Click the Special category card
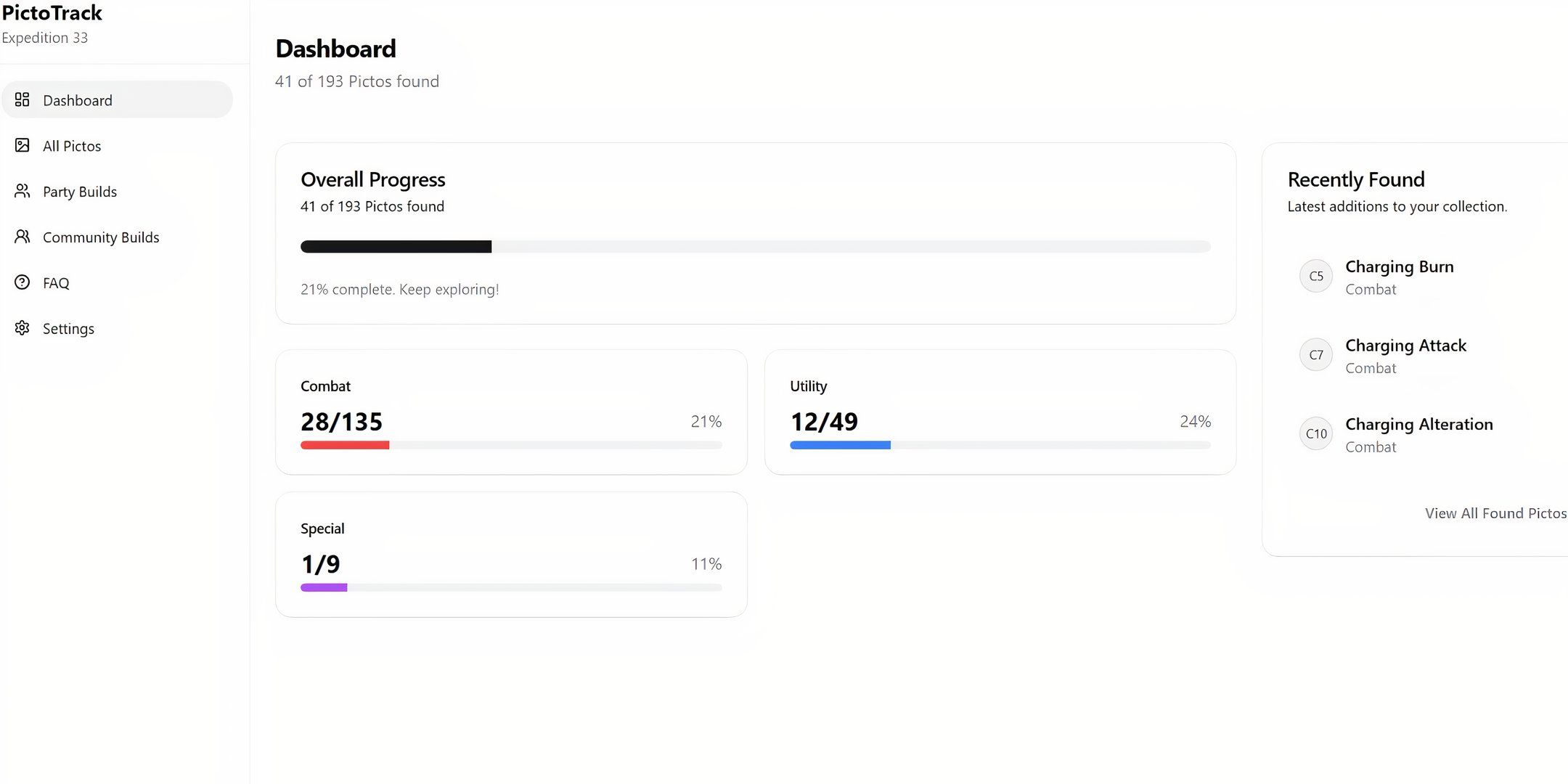This screenshot has height=784, width=1568. pos(511,555)
